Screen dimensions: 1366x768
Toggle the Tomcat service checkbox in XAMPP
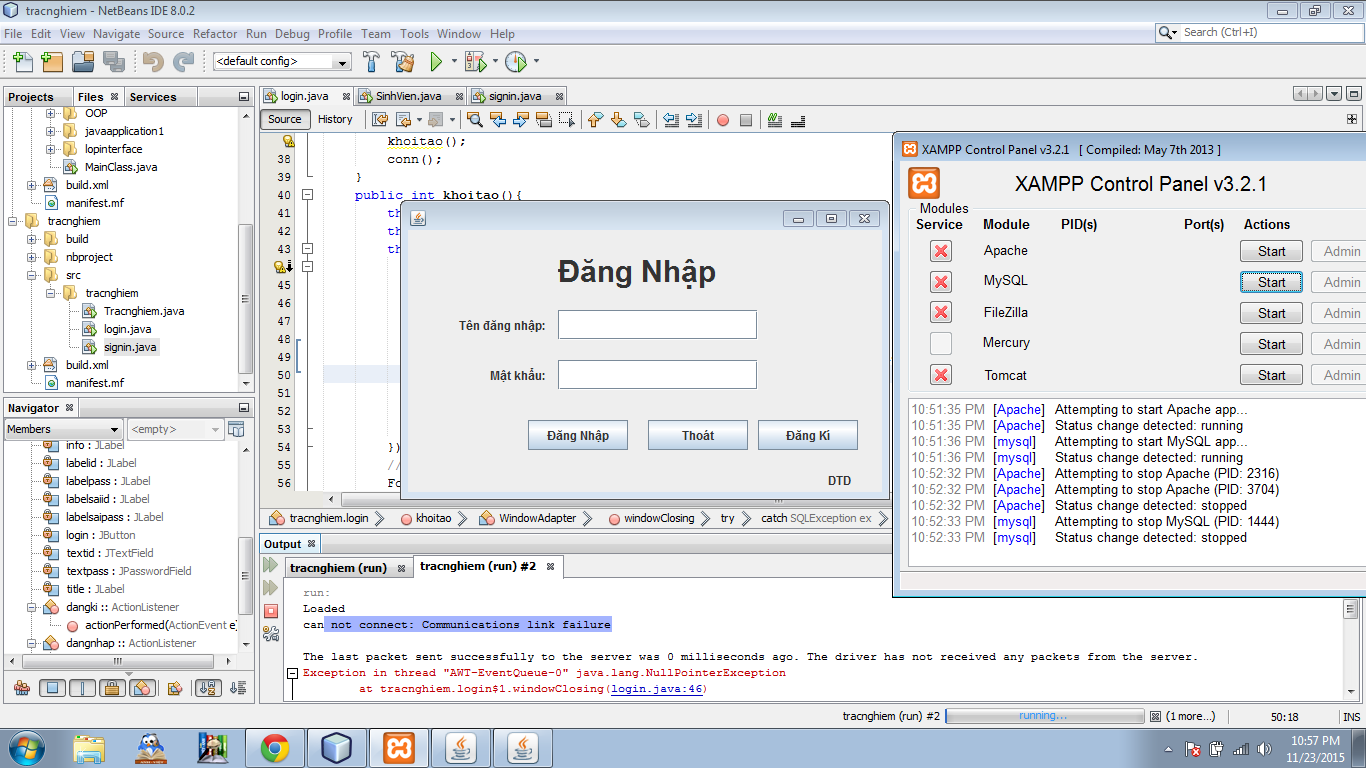tap(940, 375)
